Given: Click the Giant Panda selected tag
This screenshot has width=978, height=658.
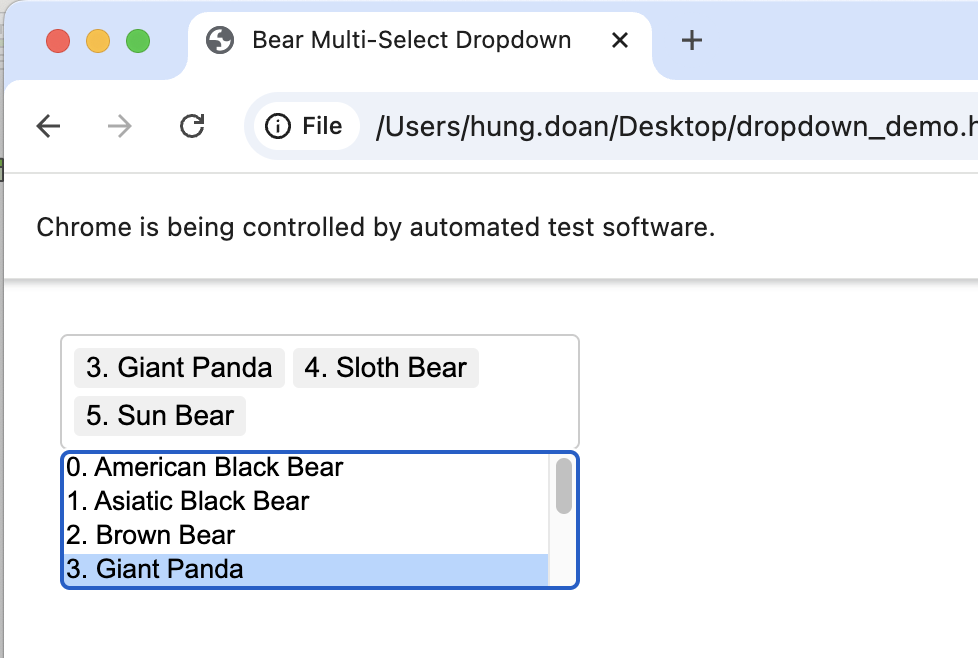Looking at the screenshot, I should click(179, 368).
